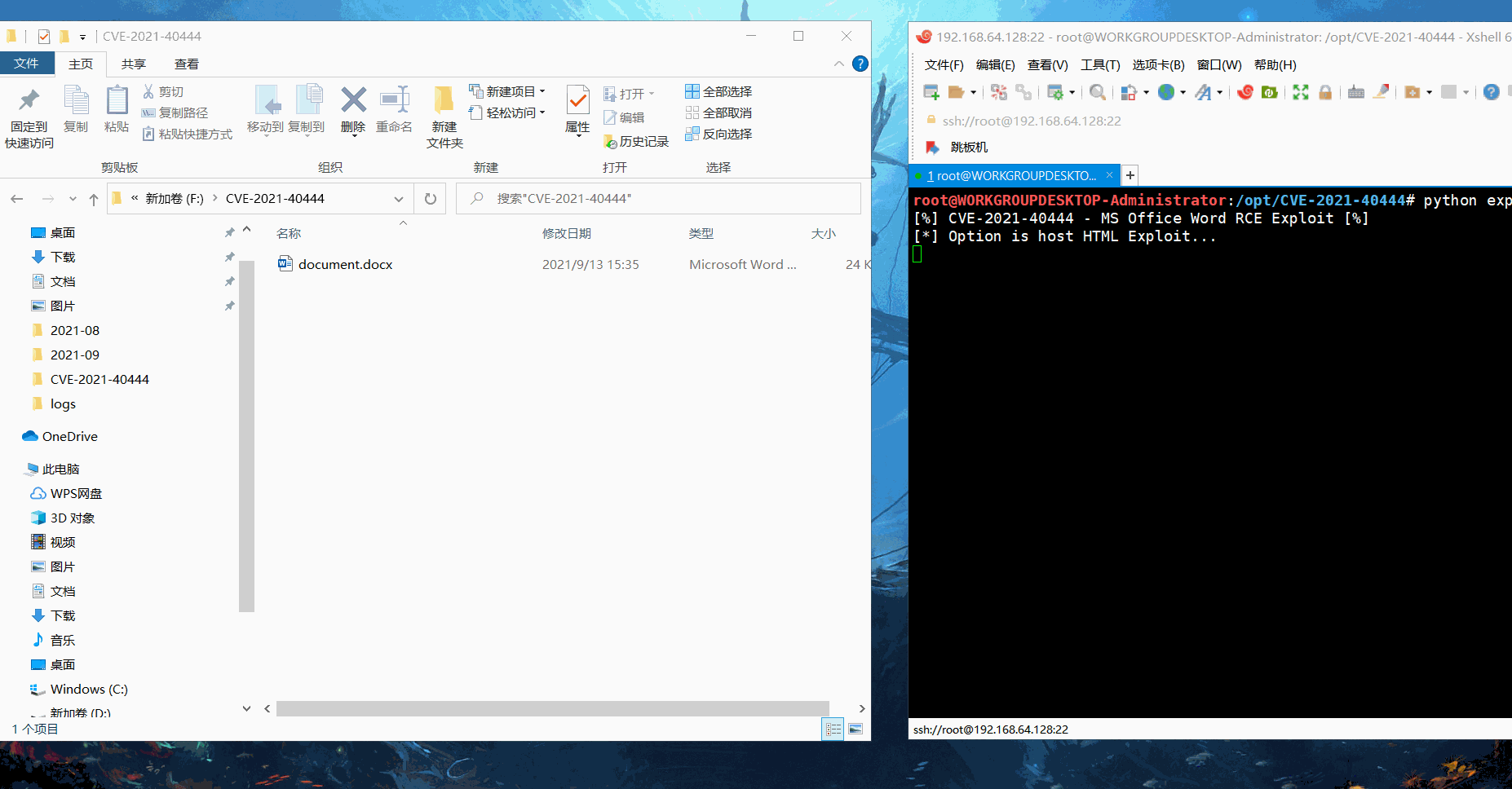Click the new-tab plus button in Xshell
The width and height of the screenshot is (1512, 789).
click(x=1130, y=175)
